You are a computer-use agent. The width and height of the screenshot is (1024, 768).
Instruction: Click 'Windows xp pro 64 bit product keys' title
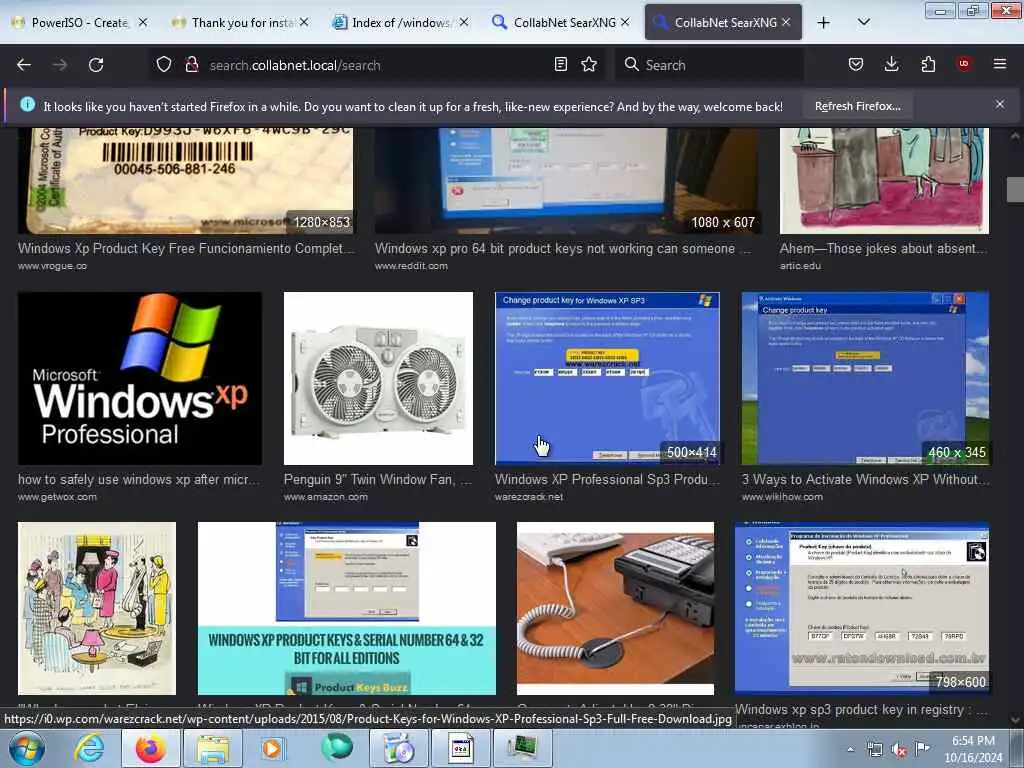coord(563,249)
